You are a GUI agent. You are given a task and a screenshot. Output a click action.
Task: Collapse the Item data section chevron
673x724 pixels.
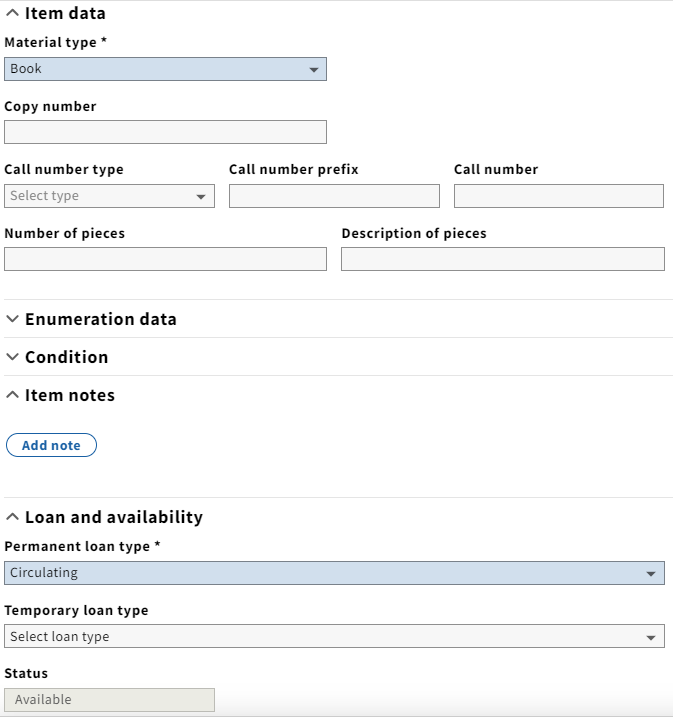[x=12, y=13]
